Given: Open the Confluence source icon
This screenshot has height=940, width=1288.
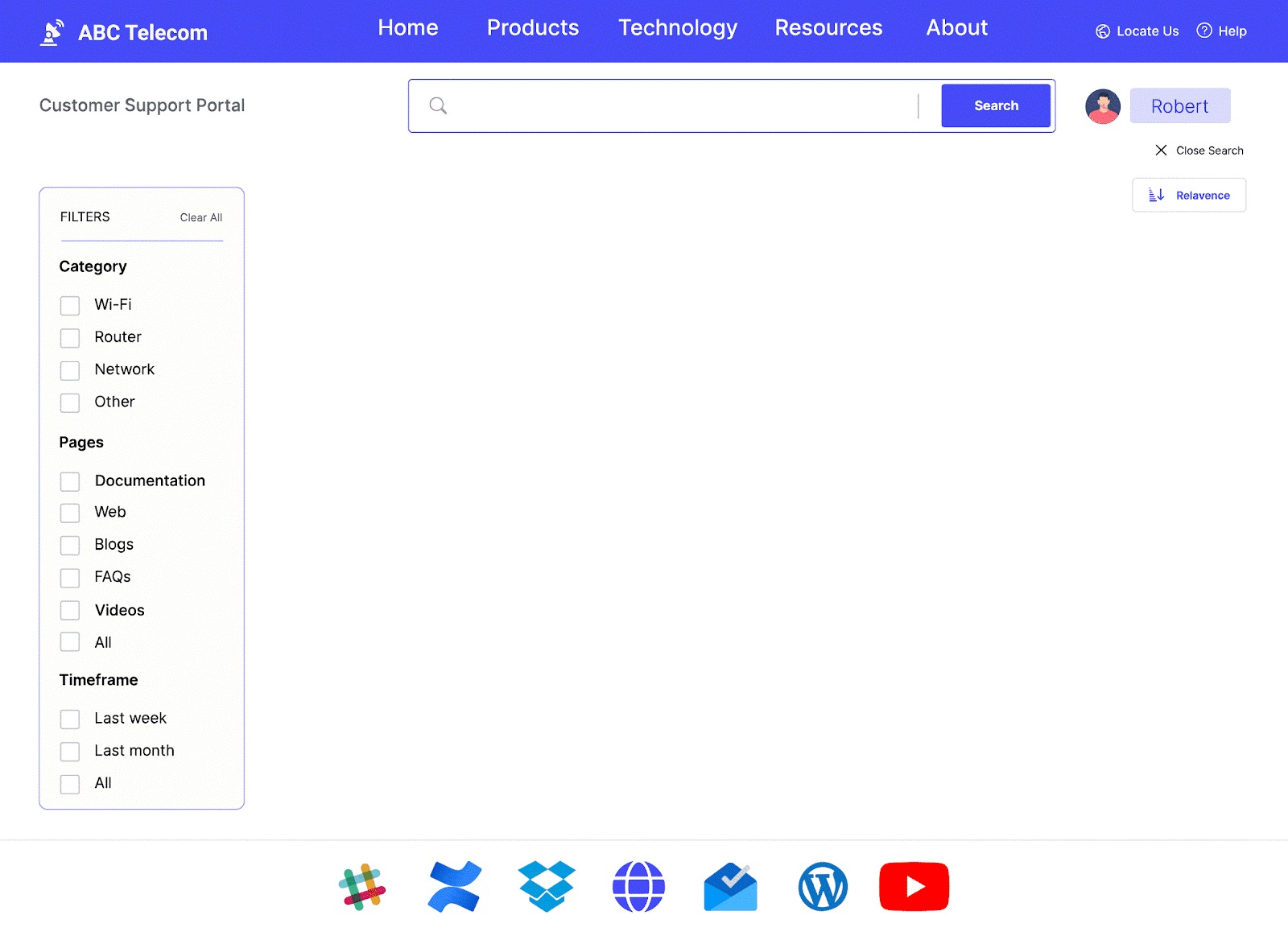Looking at the screenshot, I should [x=455, y=886].
